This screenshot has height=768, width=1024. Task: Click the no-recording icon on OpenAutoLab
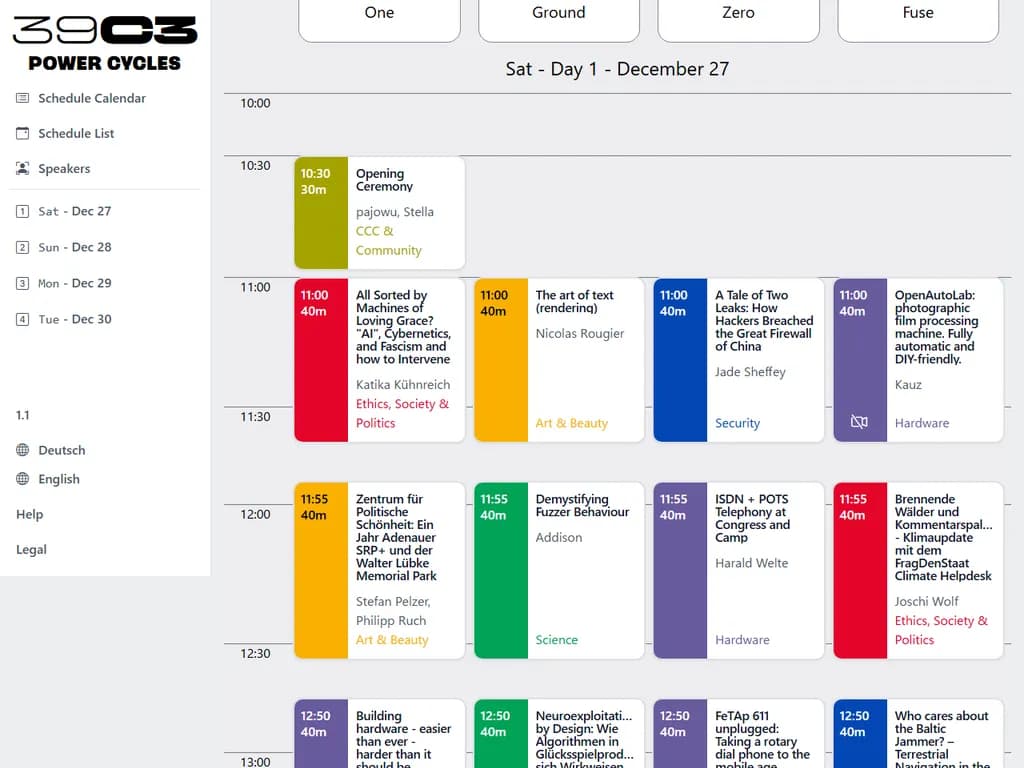click(x=859, y=422)
